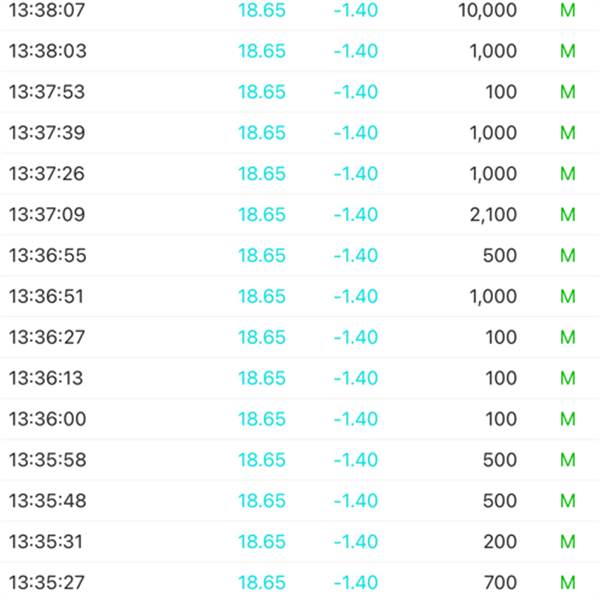Click the M flag for the 13:35:58 trade
600x600 pixels.
(568, 460)
